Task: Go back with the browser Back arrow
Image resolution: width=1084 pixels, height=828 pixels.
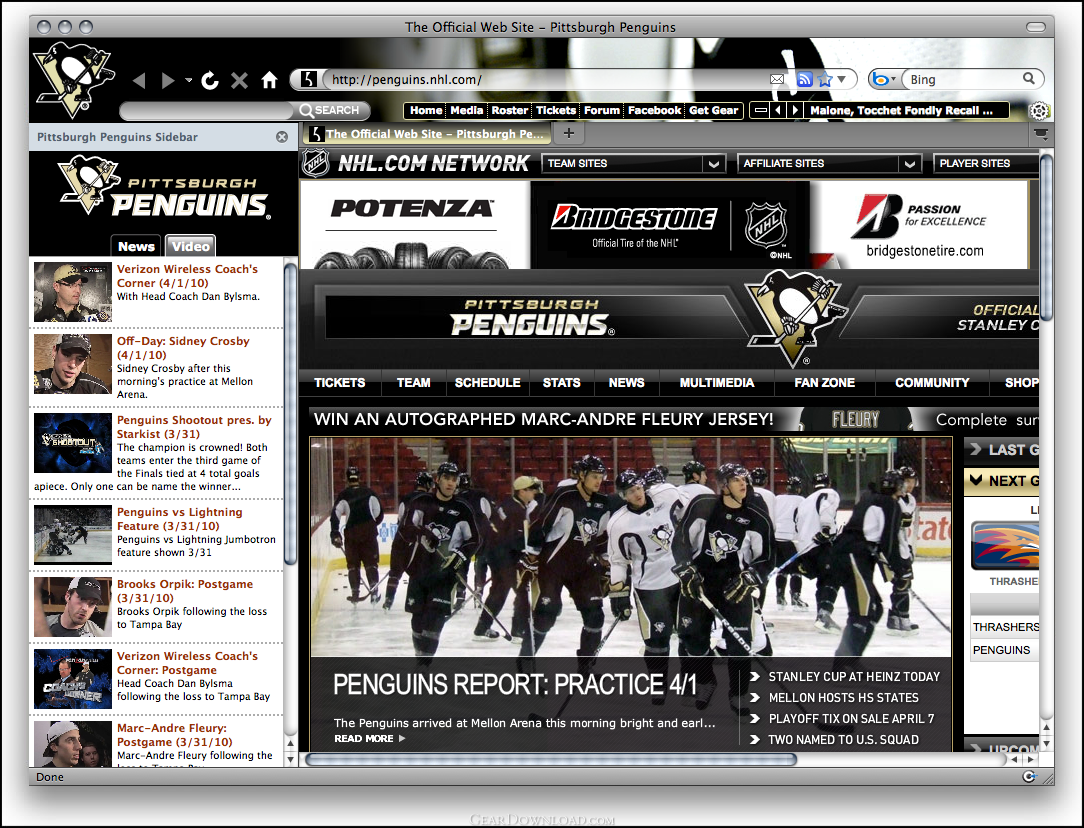Action: pyautogui.click(x=139, y=81)
